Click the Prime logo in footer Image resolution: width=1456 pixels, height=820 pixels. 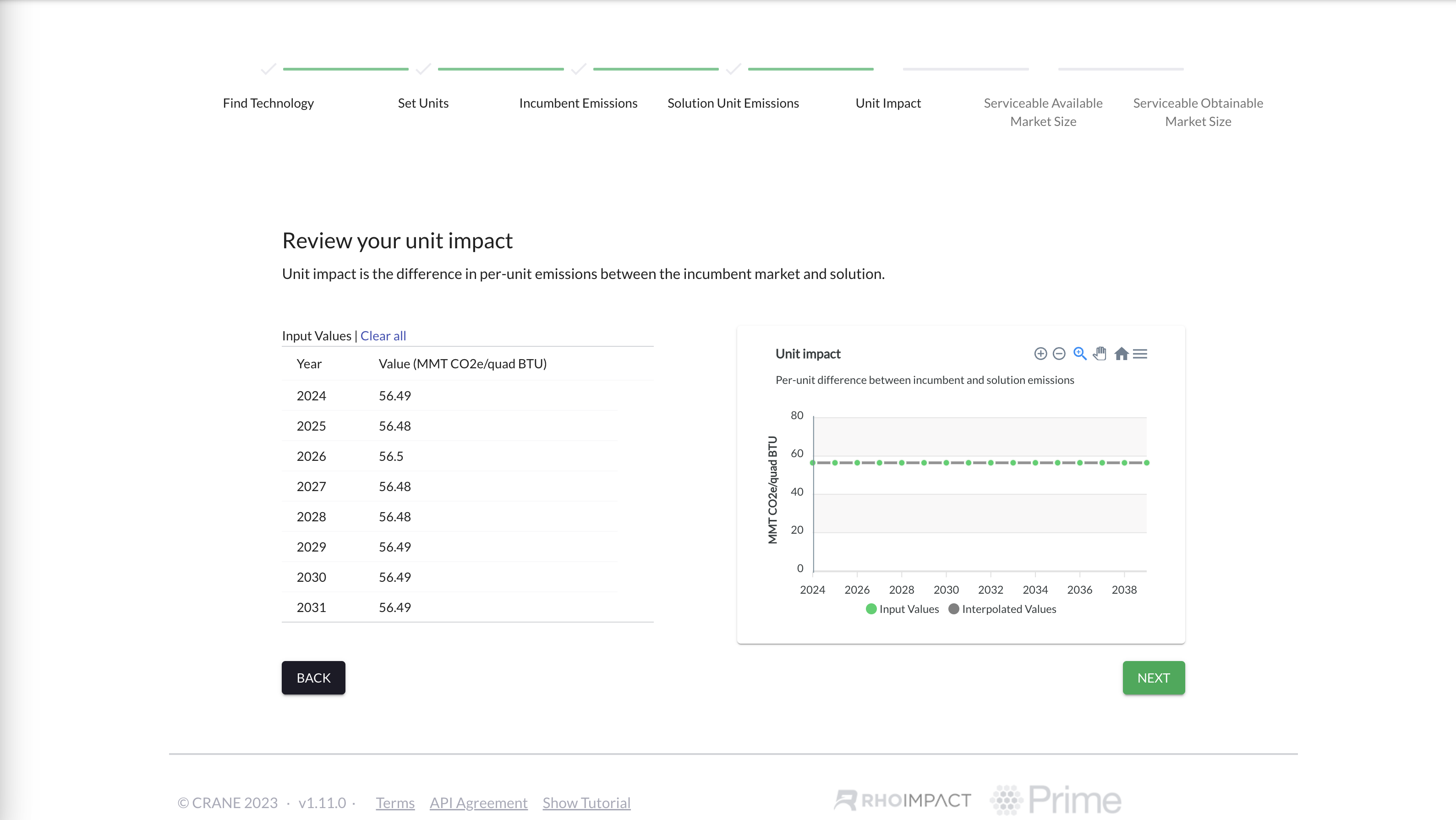1056,800
